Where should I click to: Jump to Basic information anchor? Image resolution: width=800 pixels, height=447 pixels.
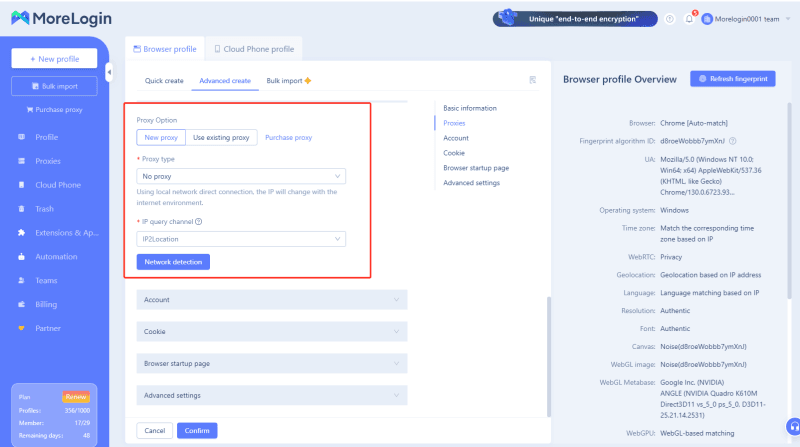[469, 108]
